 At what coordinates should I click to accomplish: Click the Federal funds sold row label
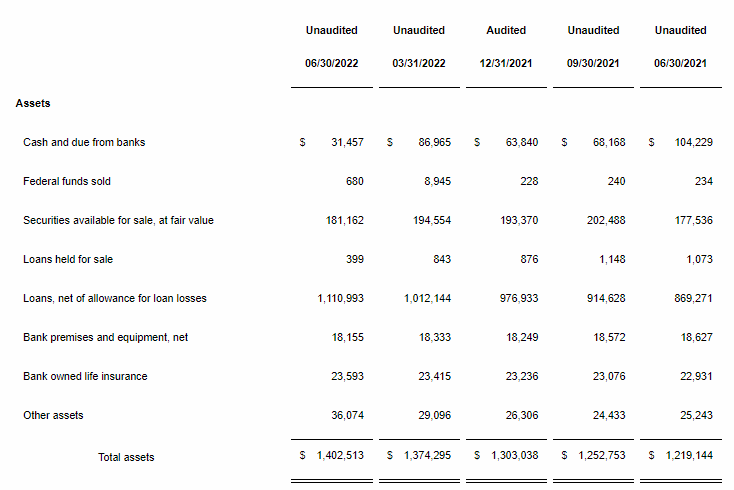pyautogui.click(x=67, y=181)
